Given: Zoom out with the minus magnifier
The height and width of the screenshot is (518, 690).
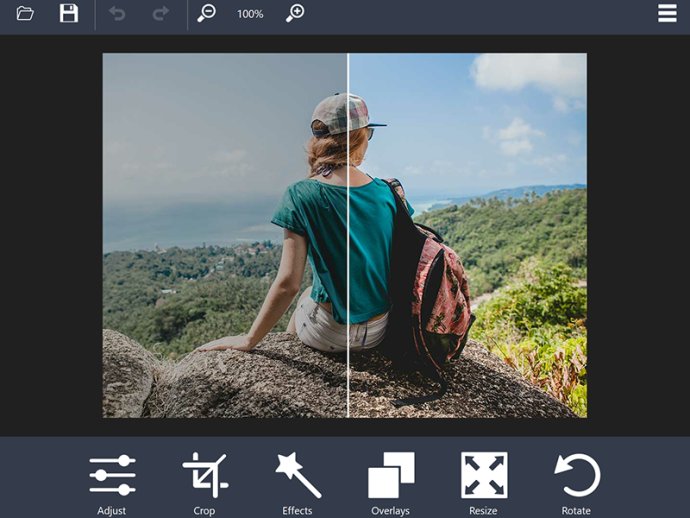Looking at the screenshot, I should tap(206, 13).
